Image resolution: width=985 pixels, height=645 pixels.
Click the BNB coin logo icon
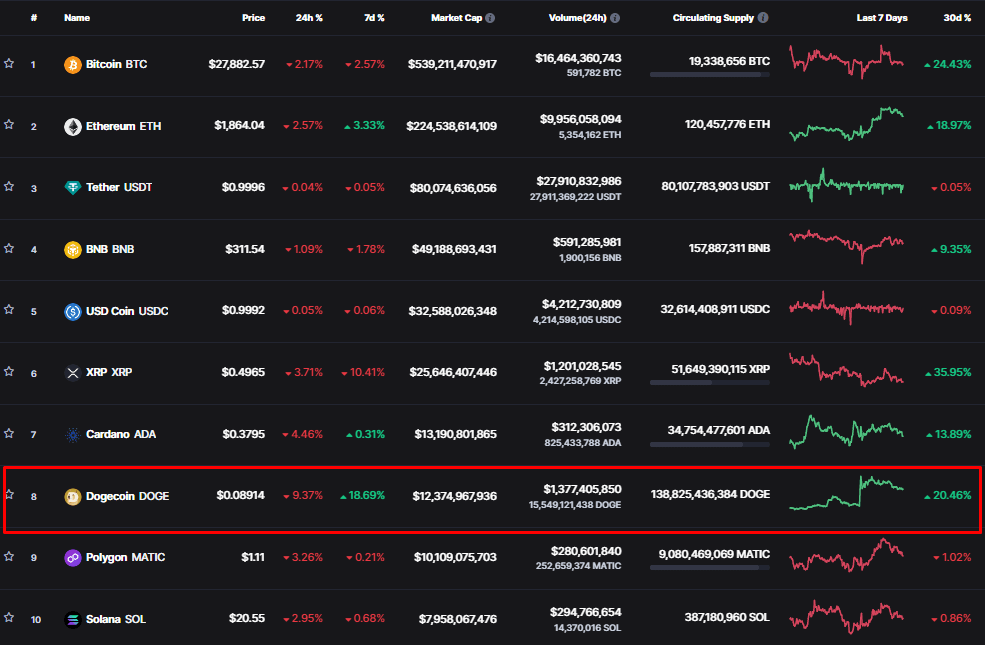[73, 250]
